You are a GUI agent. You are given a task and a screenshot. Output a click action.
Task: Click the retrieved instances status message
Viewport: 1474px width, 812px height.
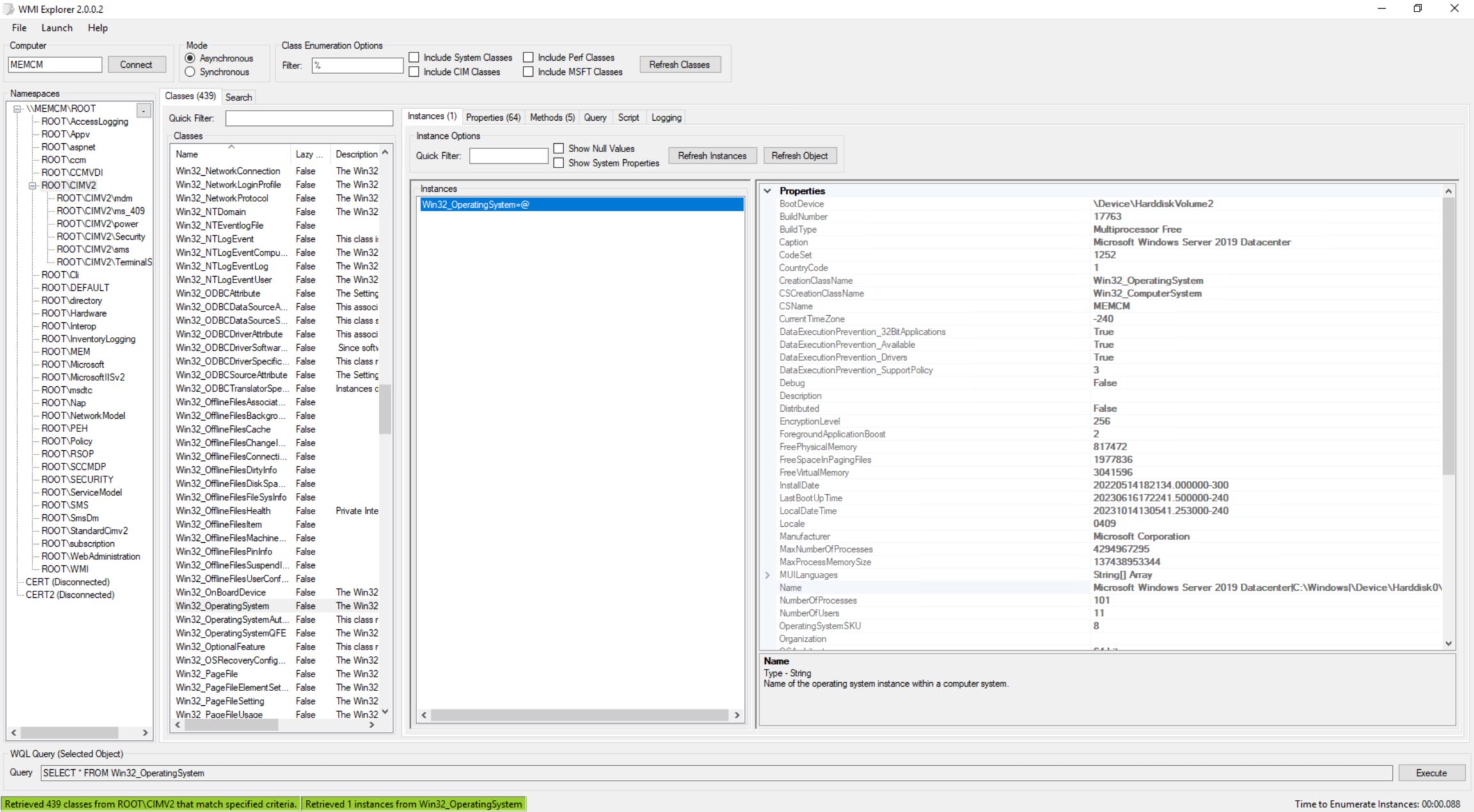413,804
